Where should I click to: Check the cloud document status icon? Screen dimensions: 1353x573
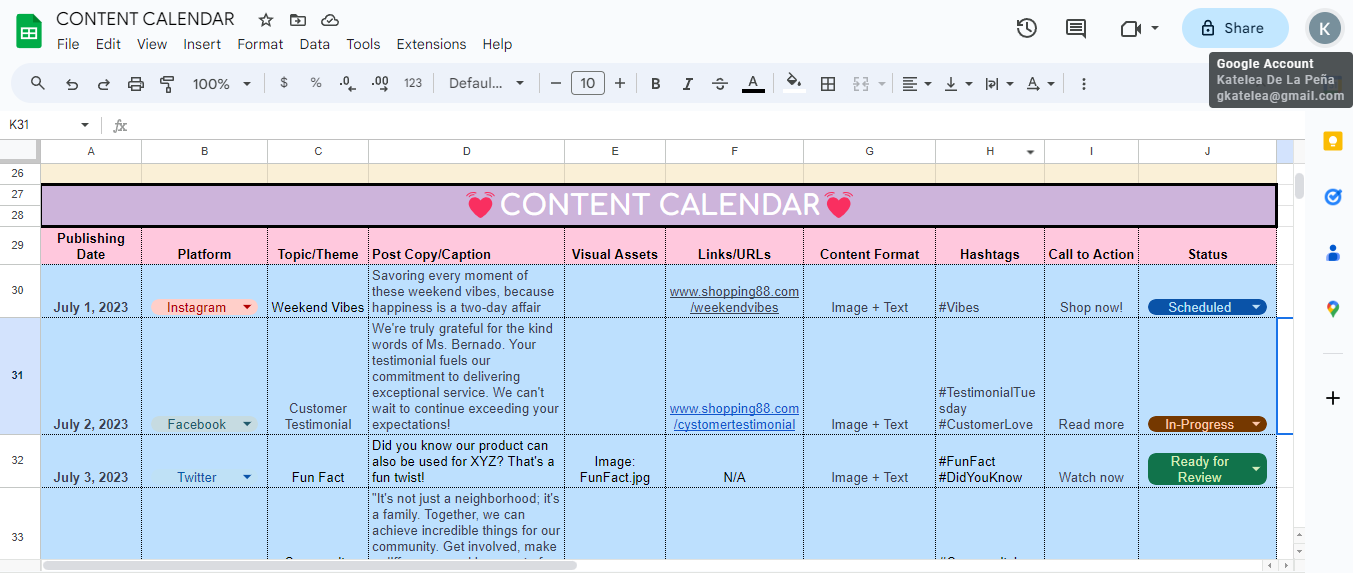pyautogui.click(x=330, y=20)
